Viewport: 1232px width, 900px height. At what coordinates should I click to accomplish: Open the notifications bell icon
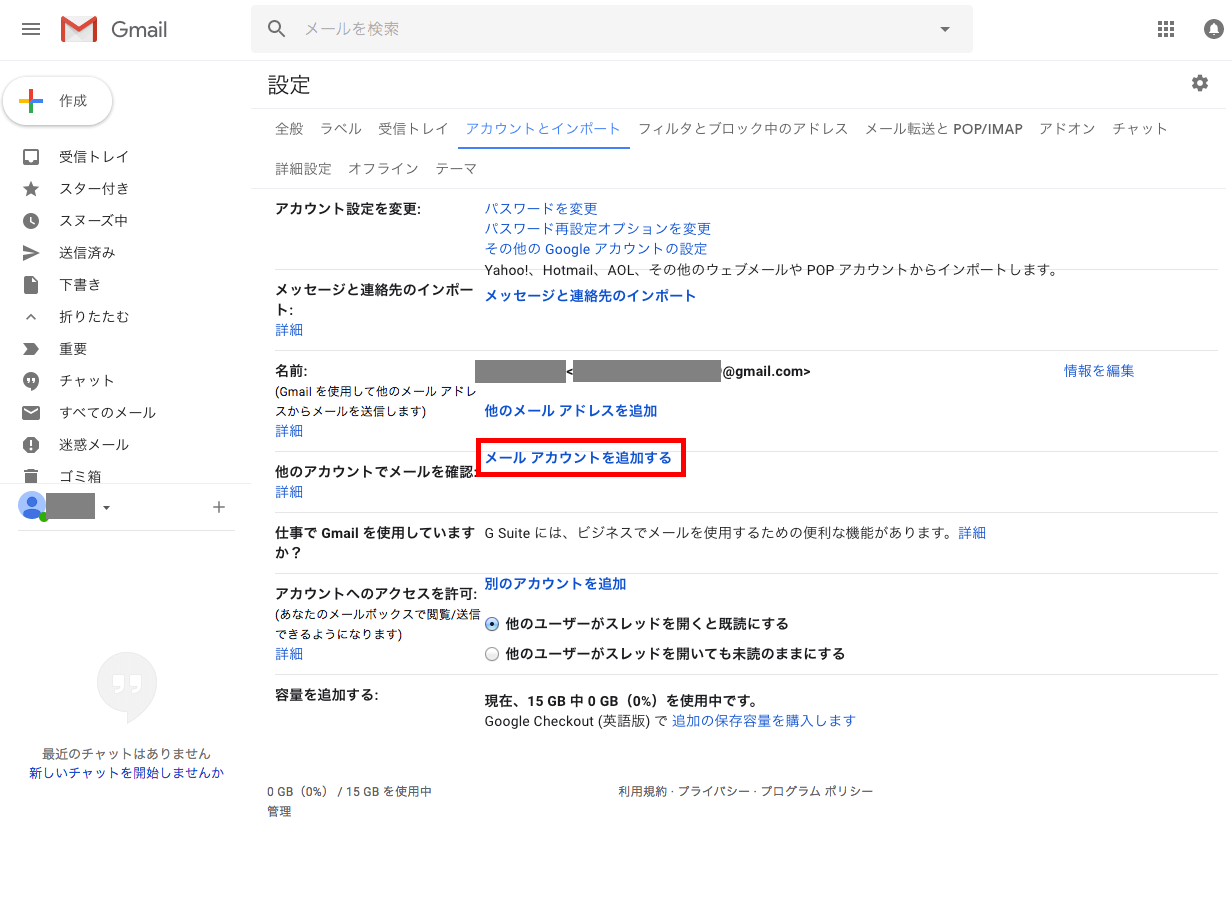click(x=1213, y=29)
